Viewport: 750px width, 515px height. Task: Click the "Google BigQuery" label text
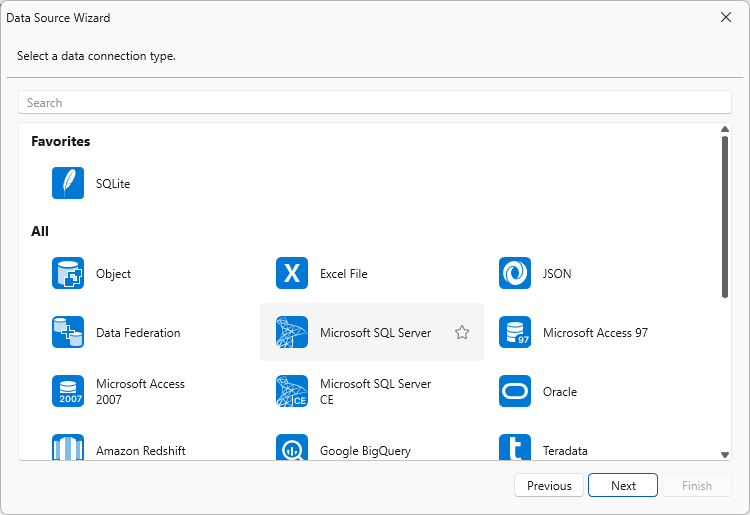click(365, 451)
